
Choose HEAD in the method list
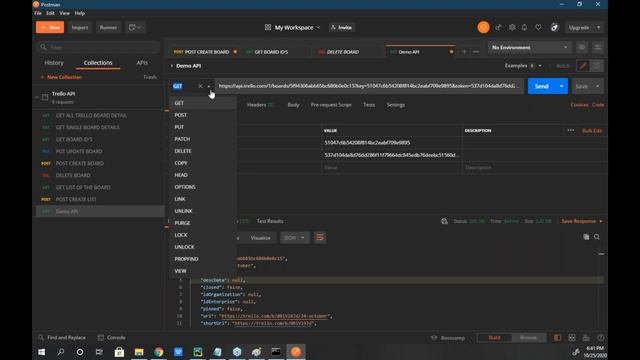[203, 175]
